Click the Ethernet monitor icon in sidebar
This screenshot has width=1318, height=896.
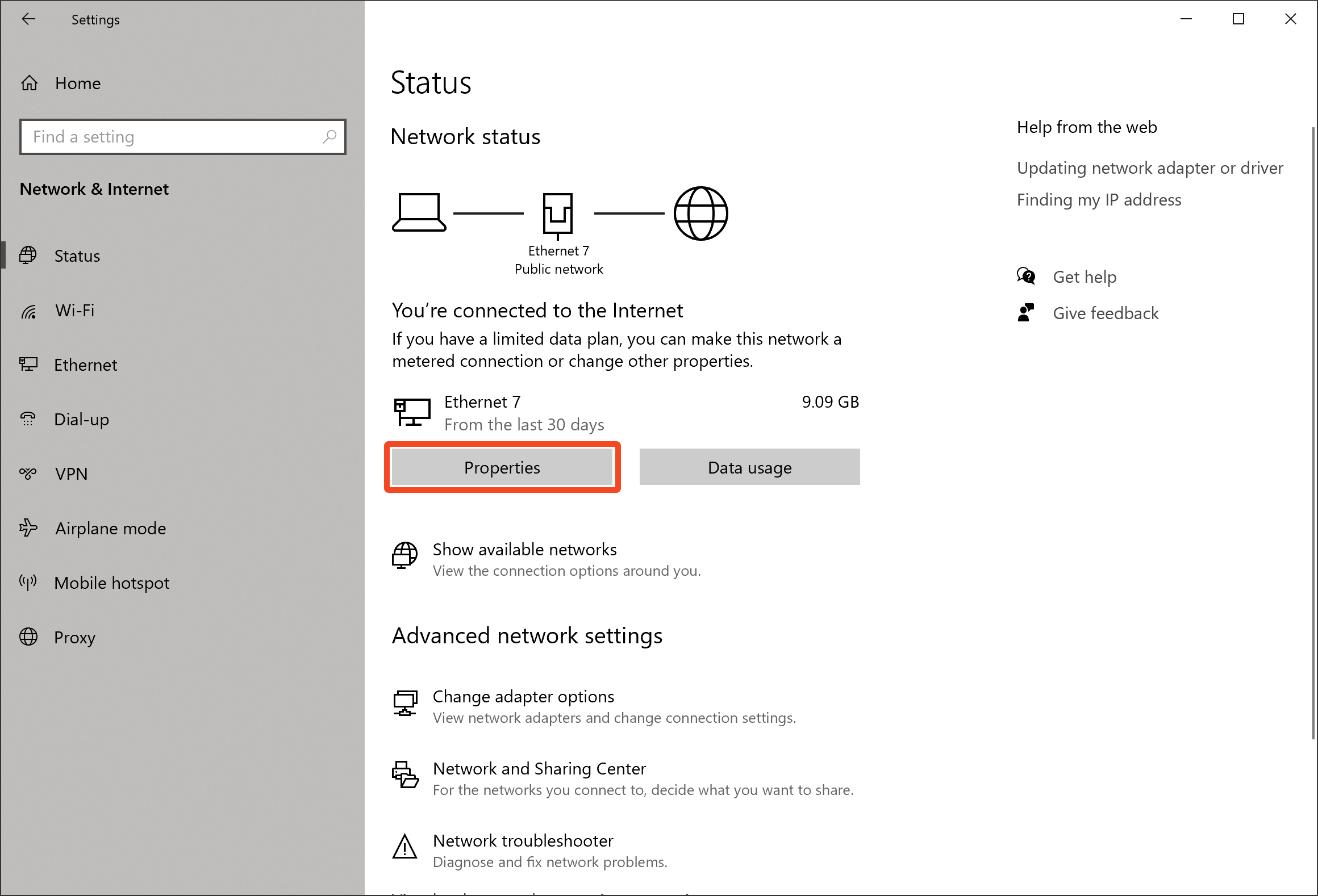click(x=28, y=364)
